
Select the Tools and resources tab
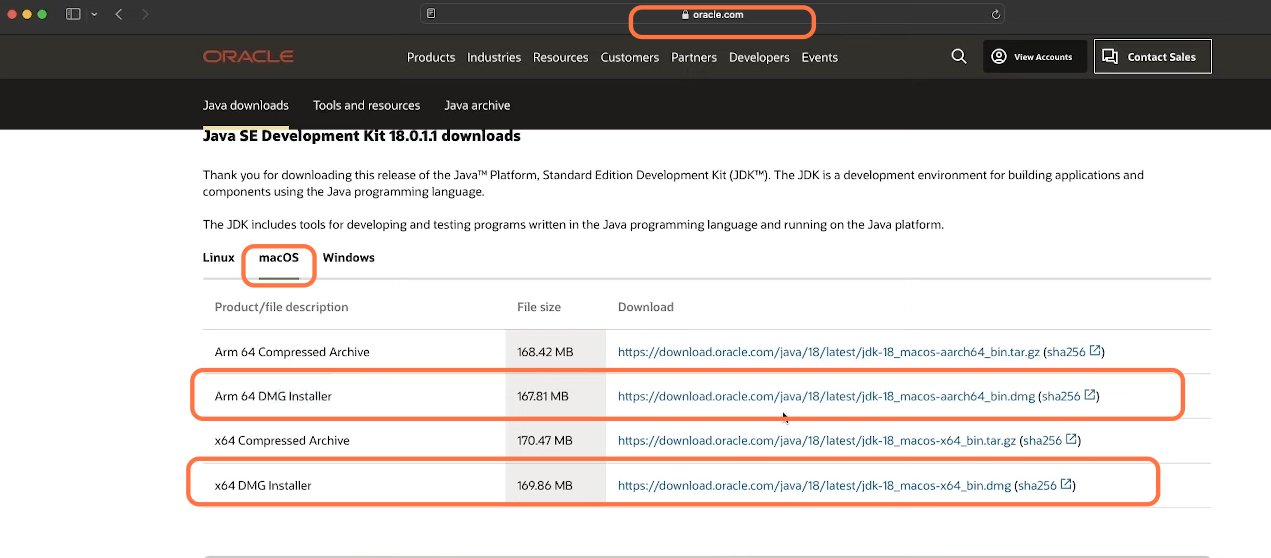pos(366,105)
